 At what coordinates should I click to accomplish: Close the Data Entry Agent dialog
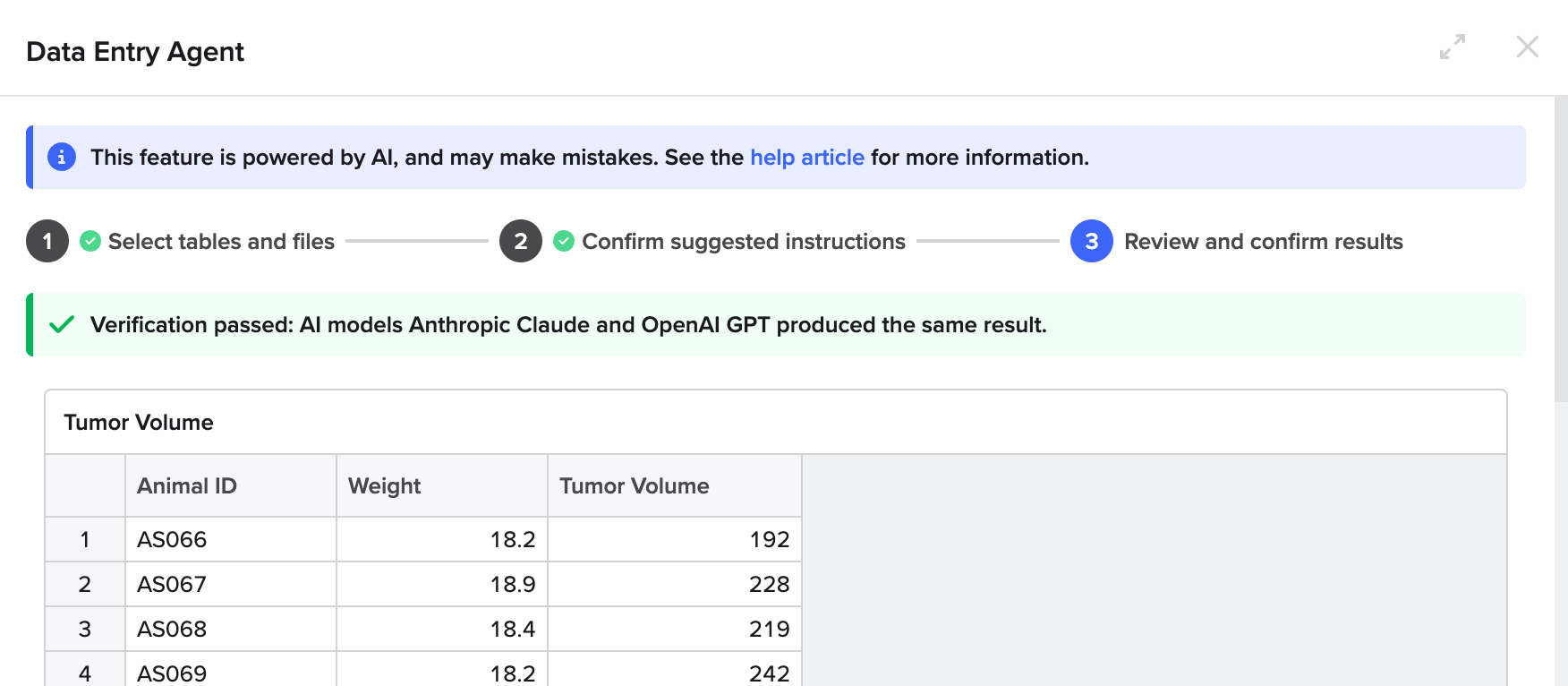pyautogui.click(x=1527, y=47)
